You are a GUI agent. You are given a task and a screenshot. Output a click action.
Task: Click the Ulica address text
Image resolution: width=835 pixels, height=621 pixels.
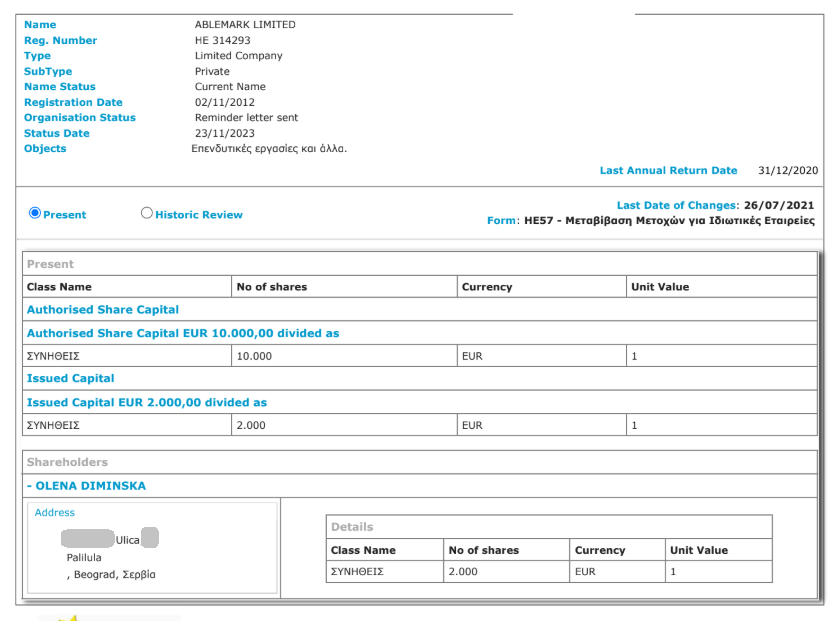pos(128,540)
